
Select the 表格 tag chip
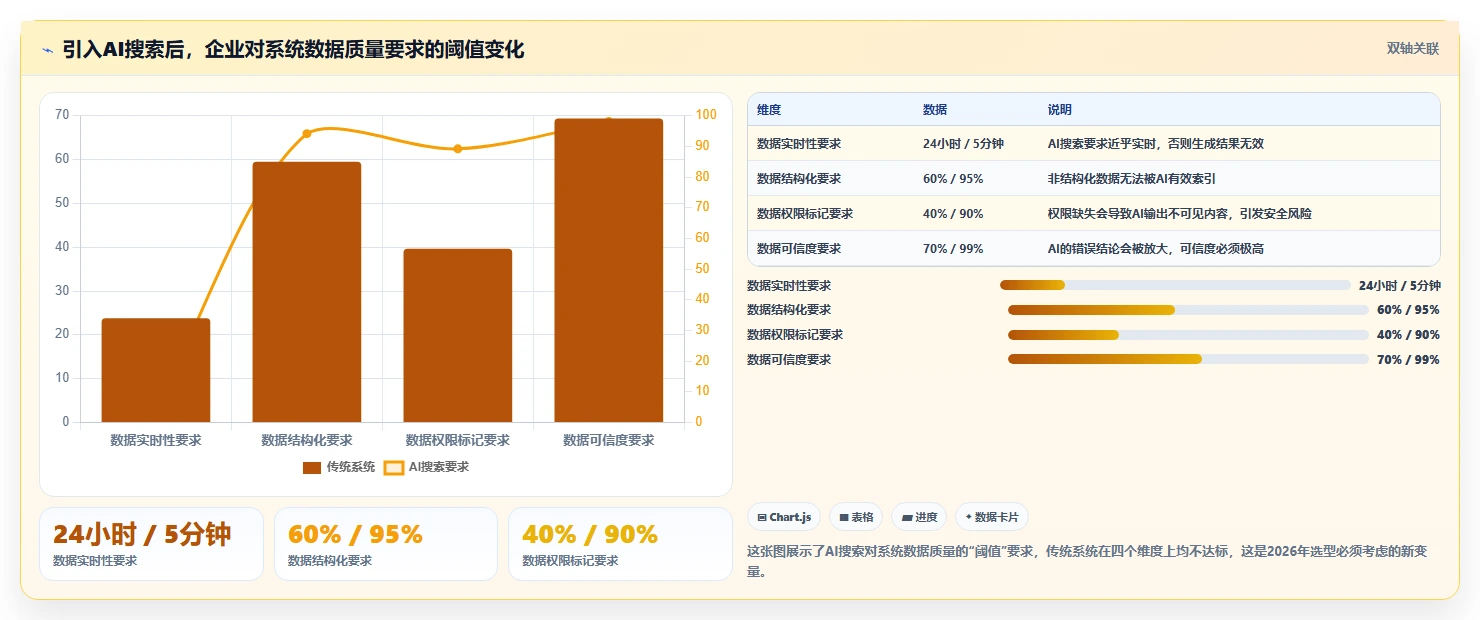click(856, 517)
